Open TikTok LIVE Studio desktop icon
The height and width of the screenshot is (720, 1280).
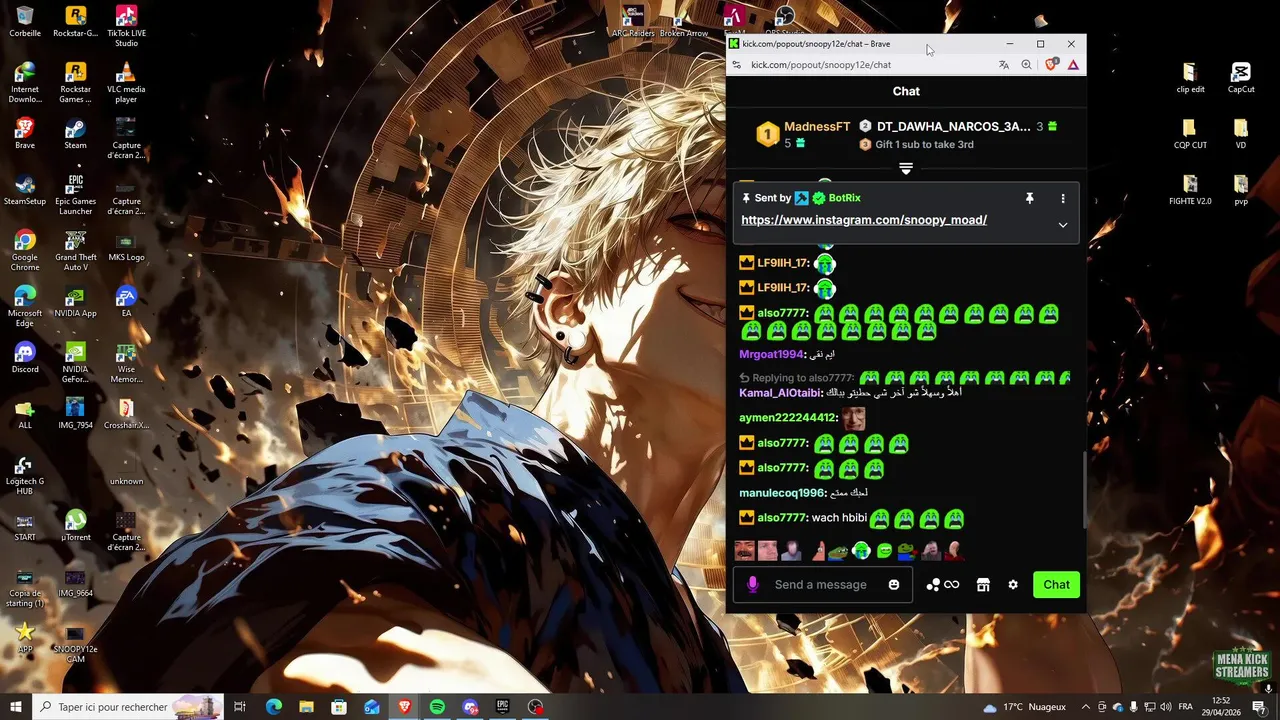click(x=126, y=26)
